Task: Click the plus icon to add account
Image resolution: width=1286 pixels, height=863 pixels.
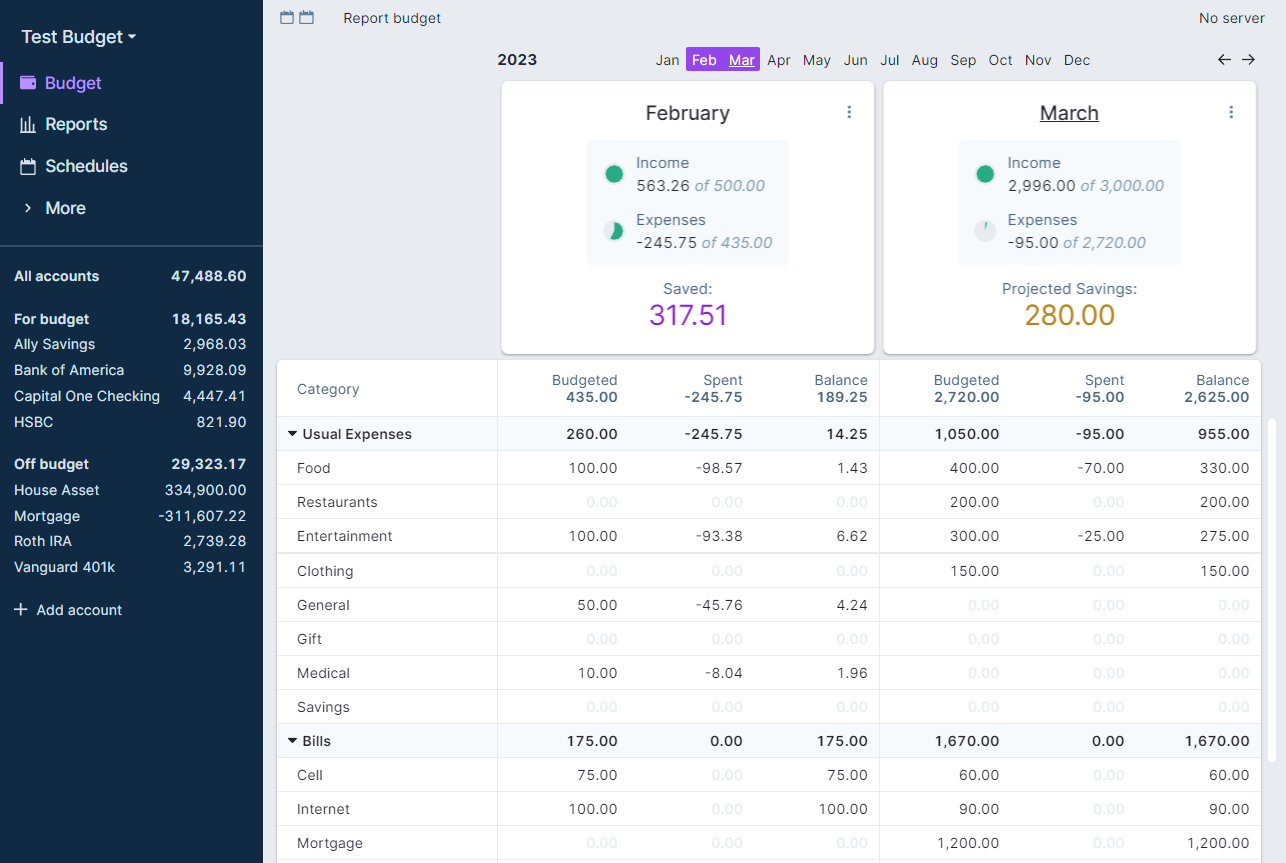Action: coord(21,610)
